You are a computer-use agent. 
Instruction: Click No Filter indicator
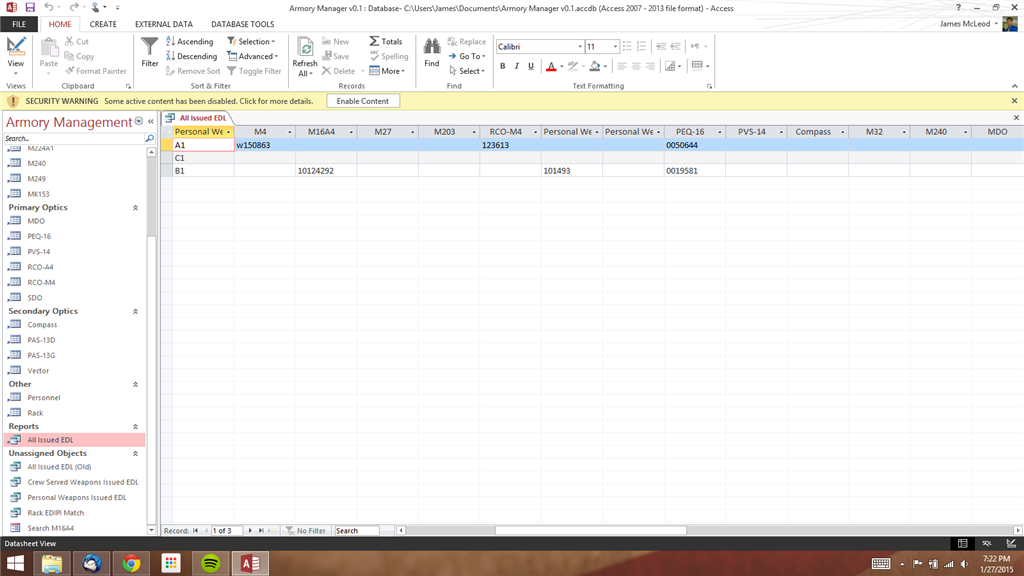(306, 531)
